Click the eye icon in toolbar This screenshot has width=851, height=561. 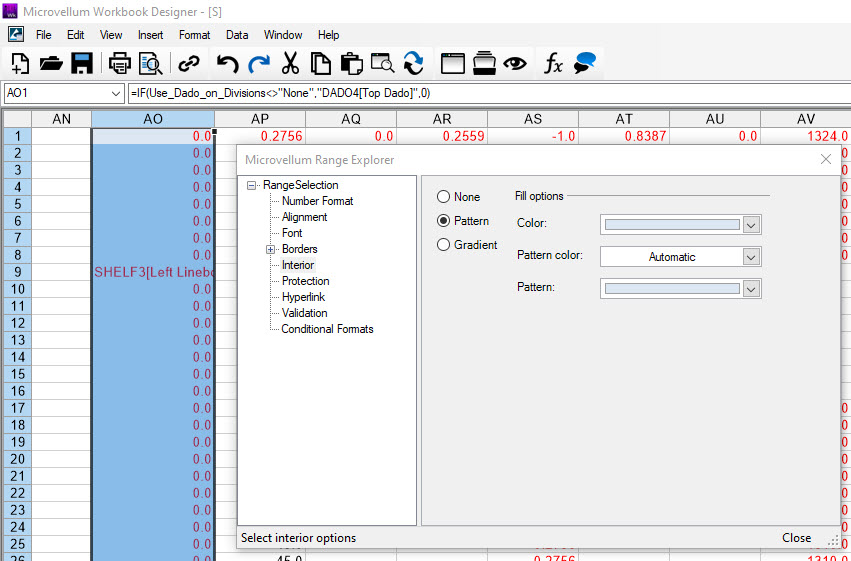click(x=515, y=63)
